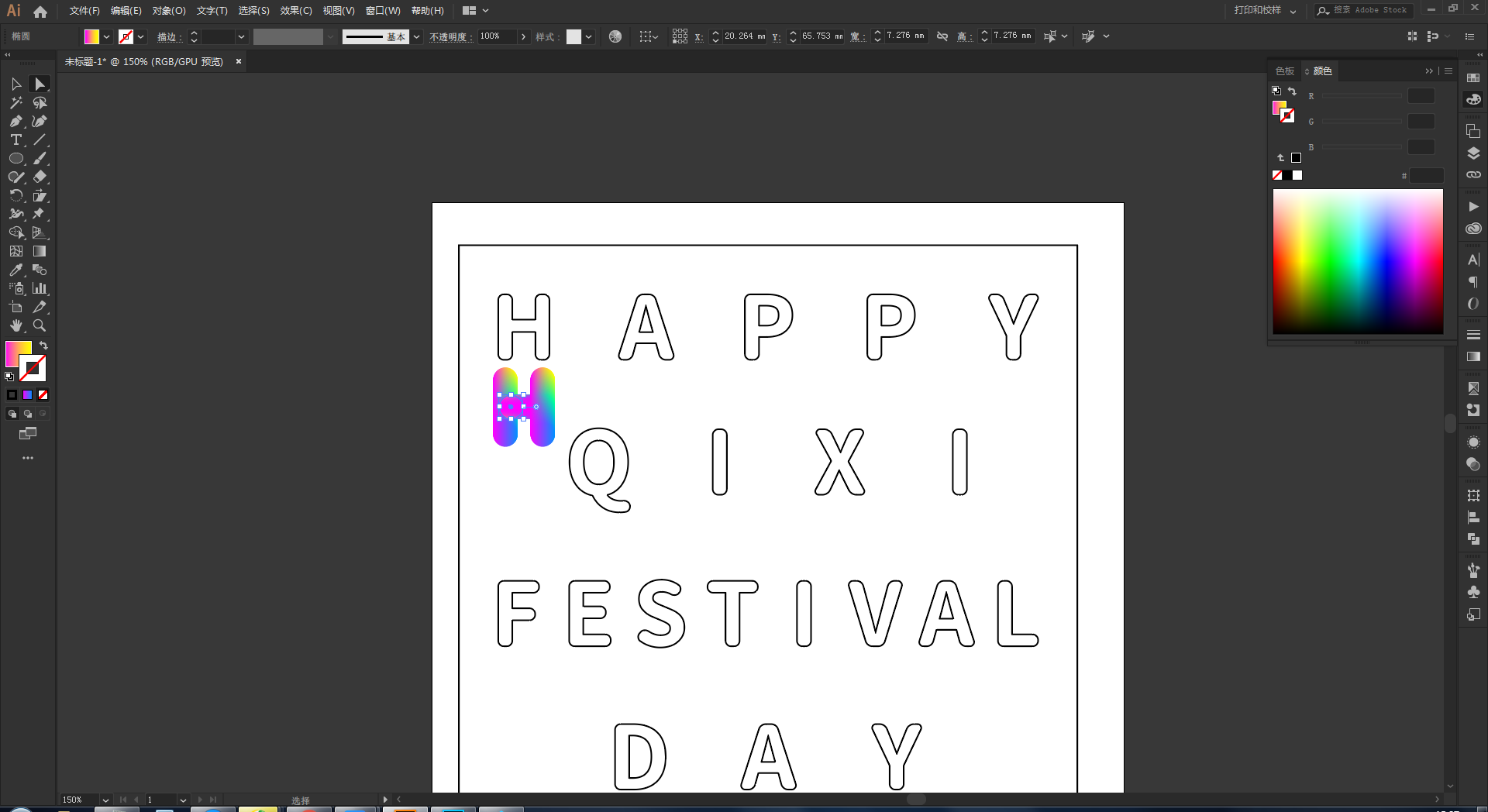Select the Rotate tool
The image size is (1488, 812).
coord(15,195)
